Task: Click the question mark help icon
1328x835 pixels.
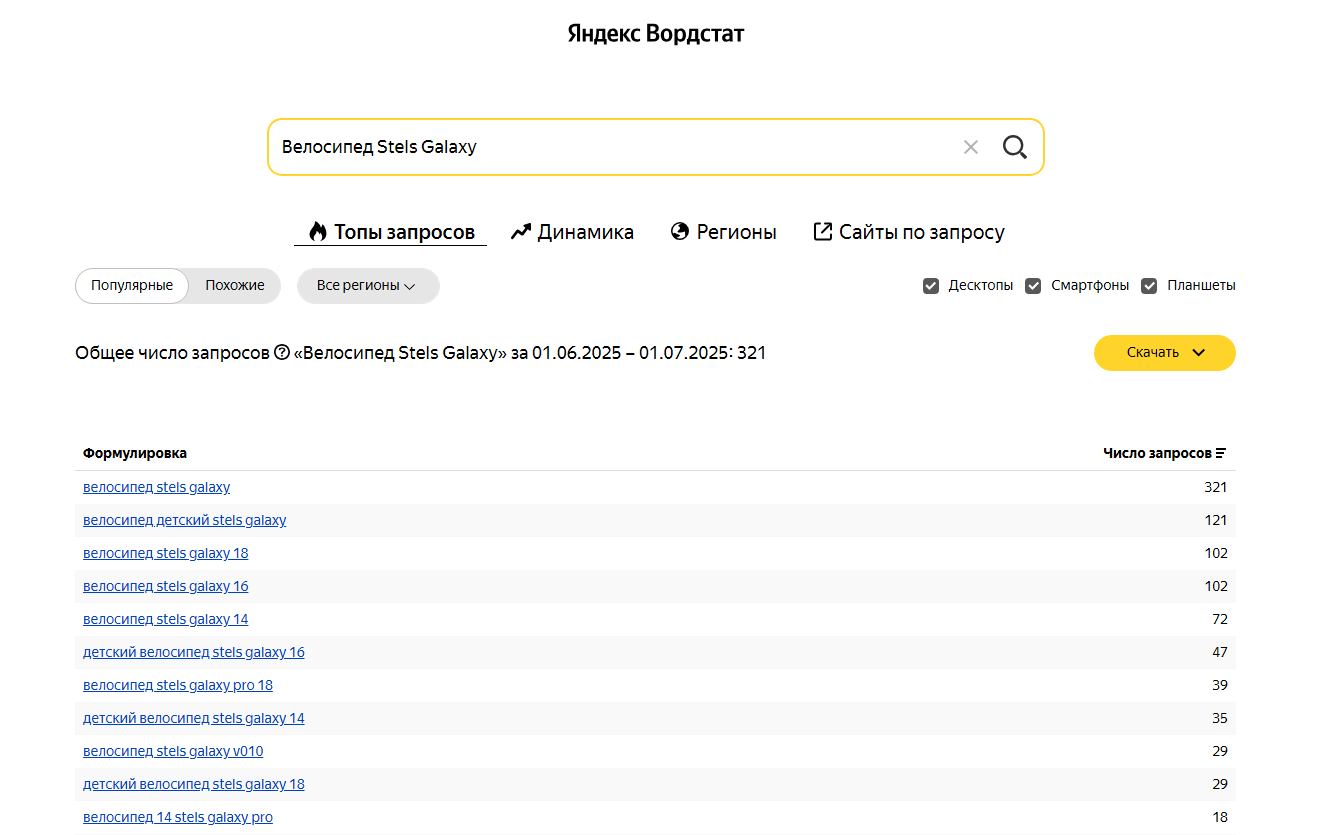Action: (282, 353)
